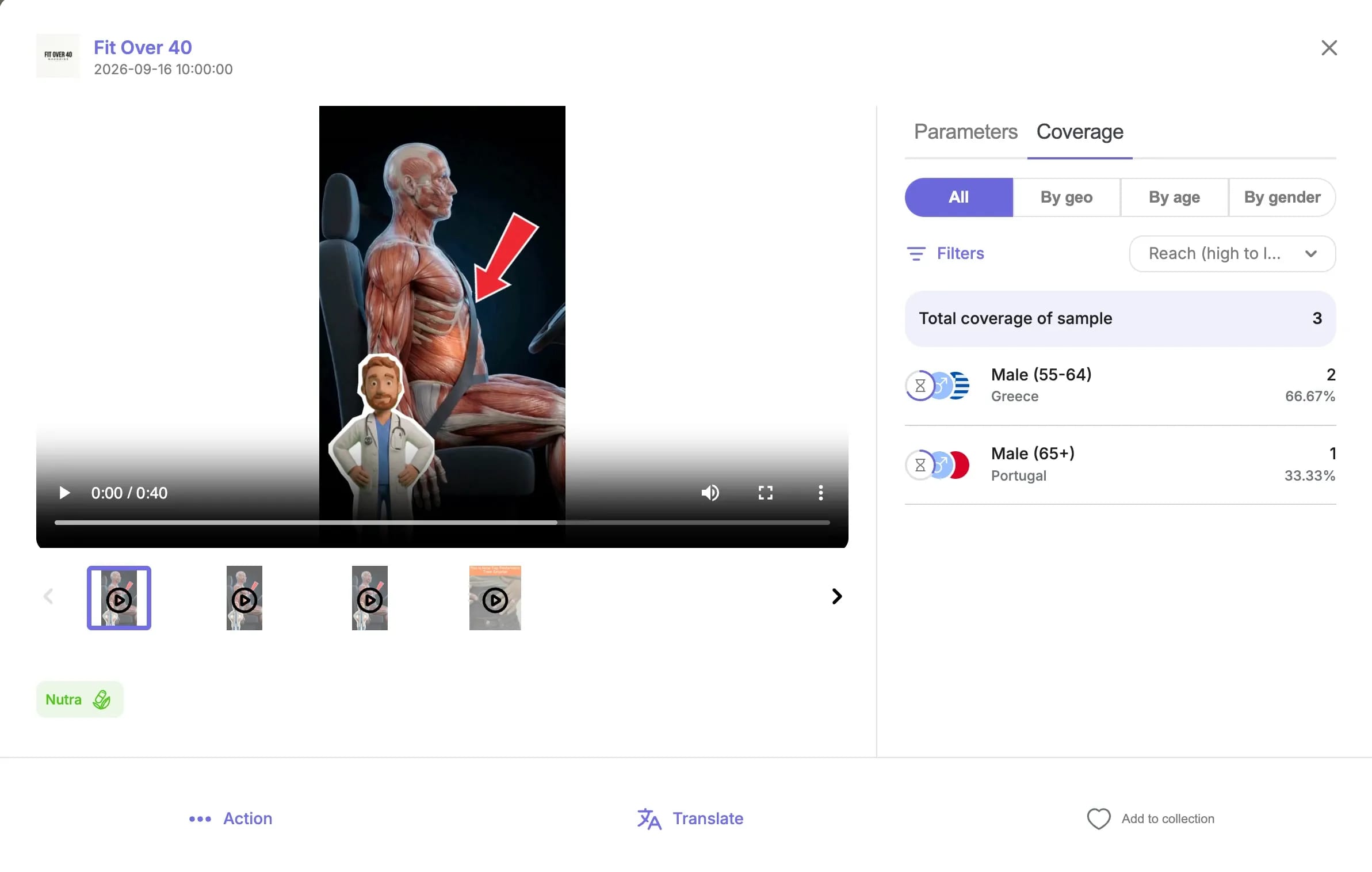Select the third video thumbnail
Image resolution: width=1372 pixels, height=872 pixels.
point(370,598)
